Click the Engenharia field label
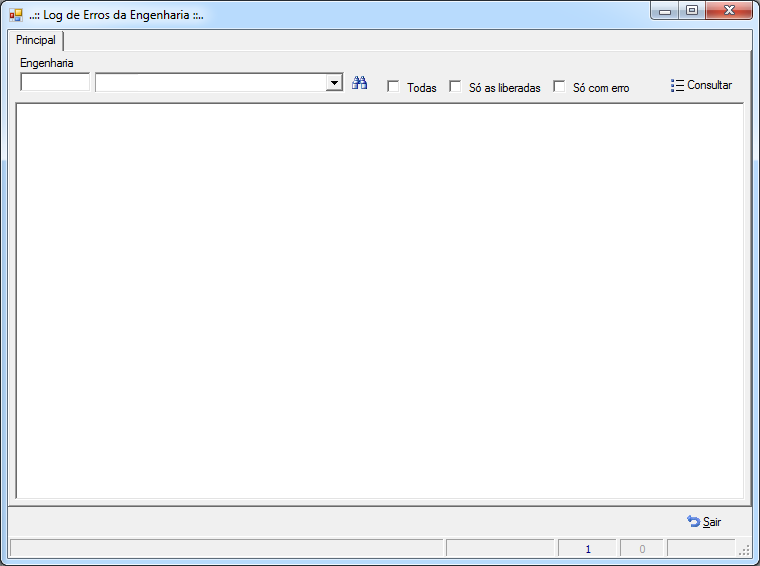The width and height of the screenshot is (760, 566). (x=47, y=63)
